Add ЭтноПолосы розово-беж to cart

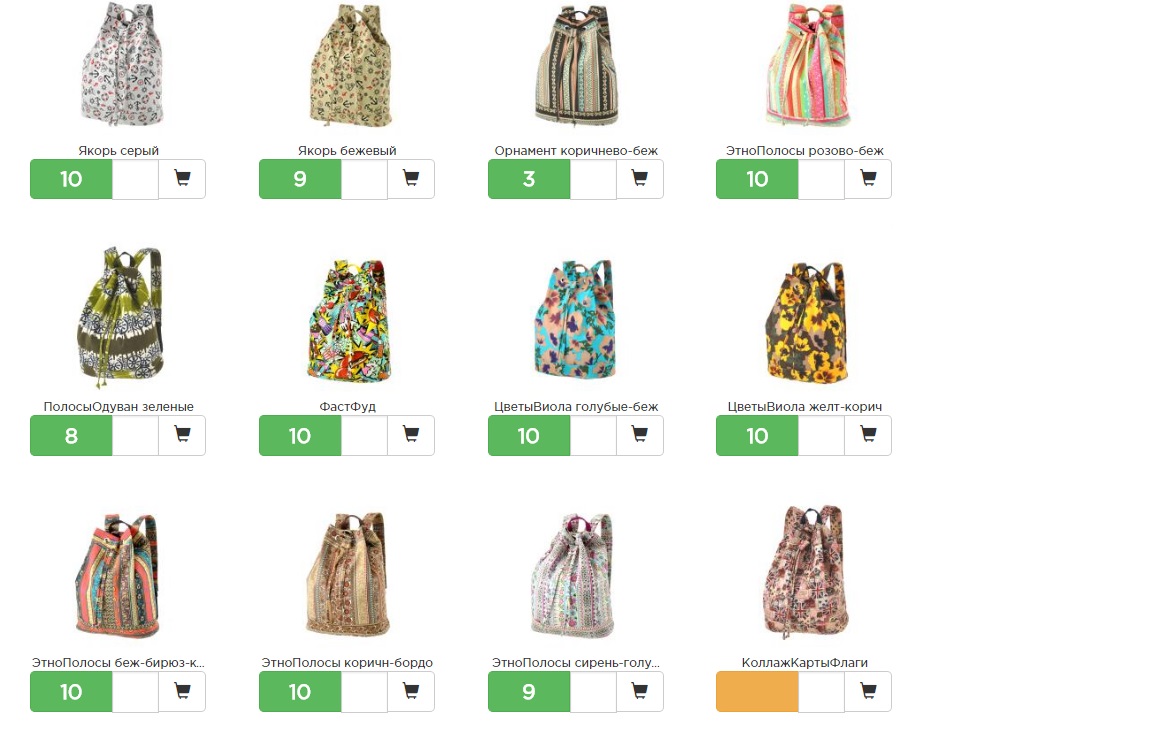868,179
